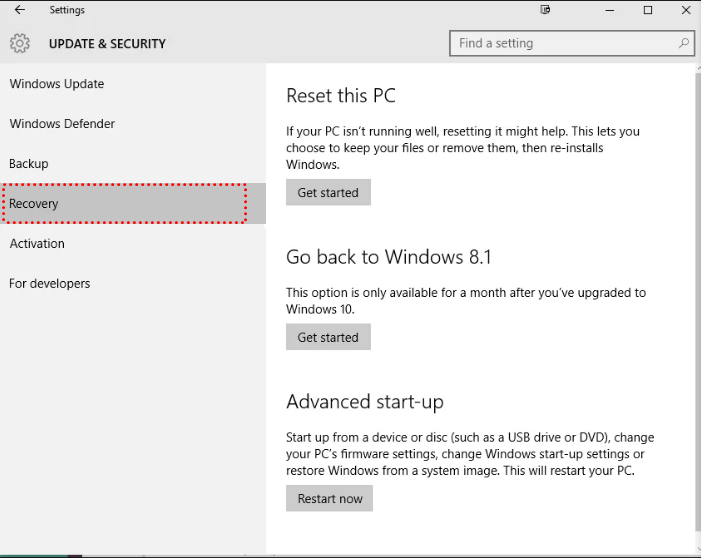The width and height of the screenshot is (701, 560).
Task: Open the Windows Update section
Action: [57, 84]
